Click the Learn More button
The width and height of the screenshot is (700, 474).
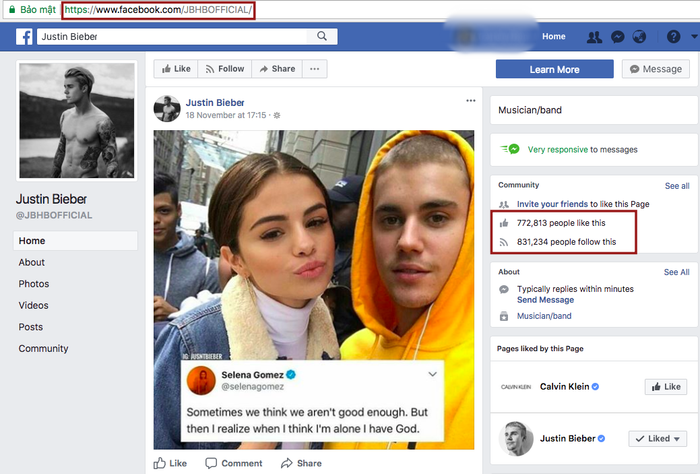[x=554, y=69]
